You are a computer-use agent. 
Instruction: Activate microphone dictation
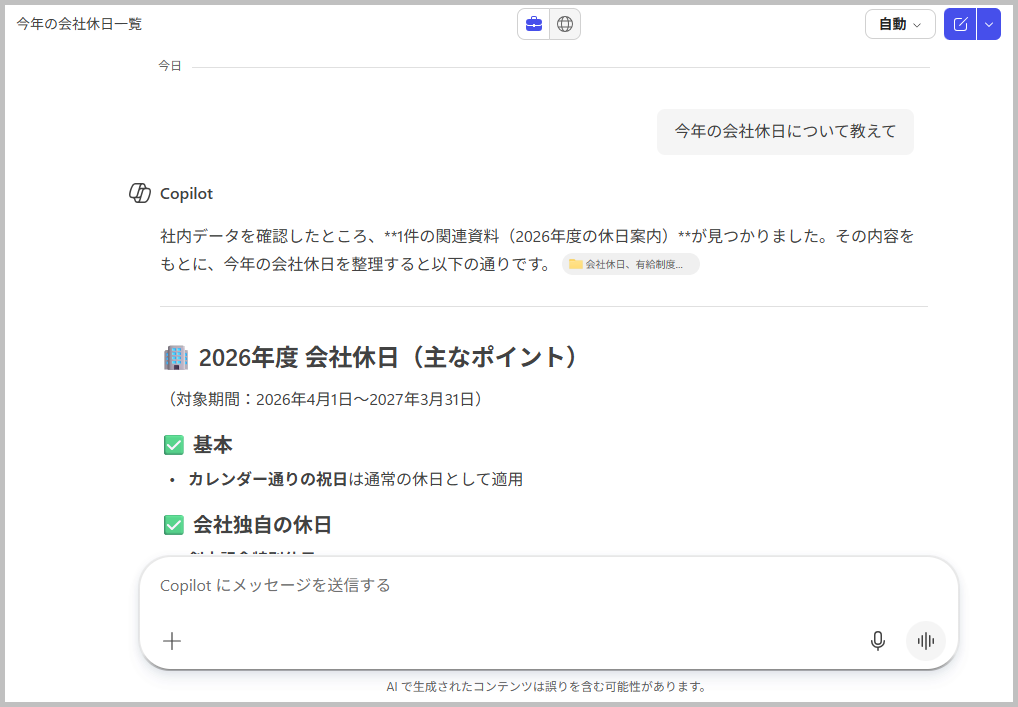click(877, 641)
